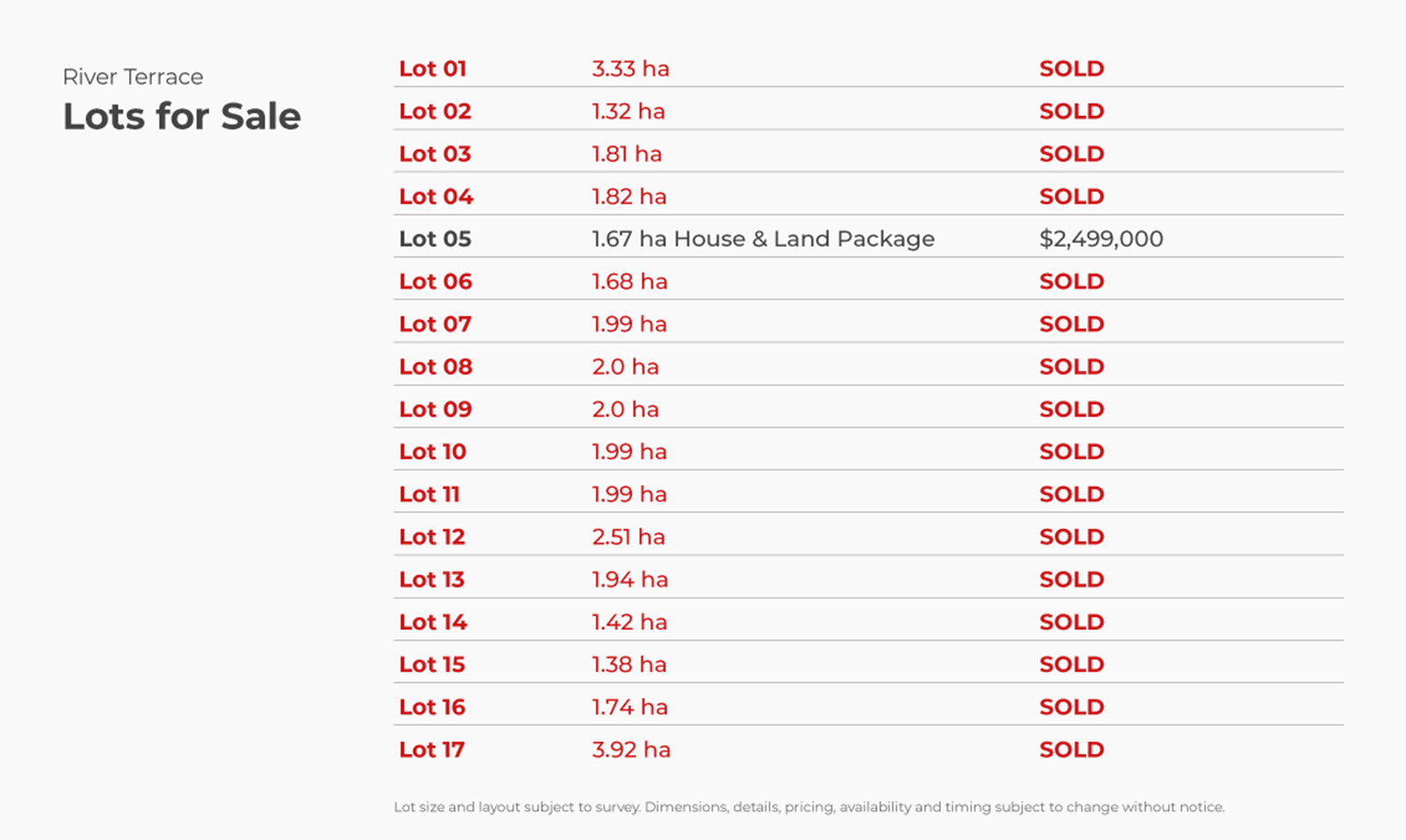Click the 3.92 ha size for Lot 17

[631, 749]
